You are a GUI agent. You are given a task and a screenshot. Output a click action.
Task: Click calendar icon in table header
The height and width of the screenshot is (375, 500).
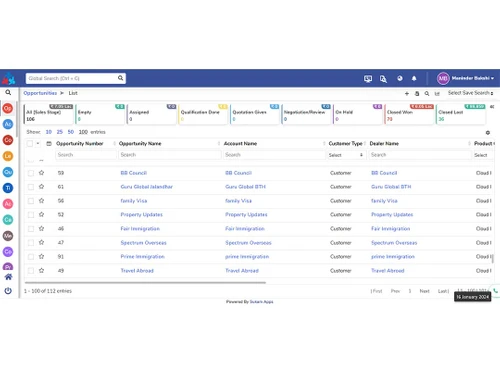click(x=49, y=144)
